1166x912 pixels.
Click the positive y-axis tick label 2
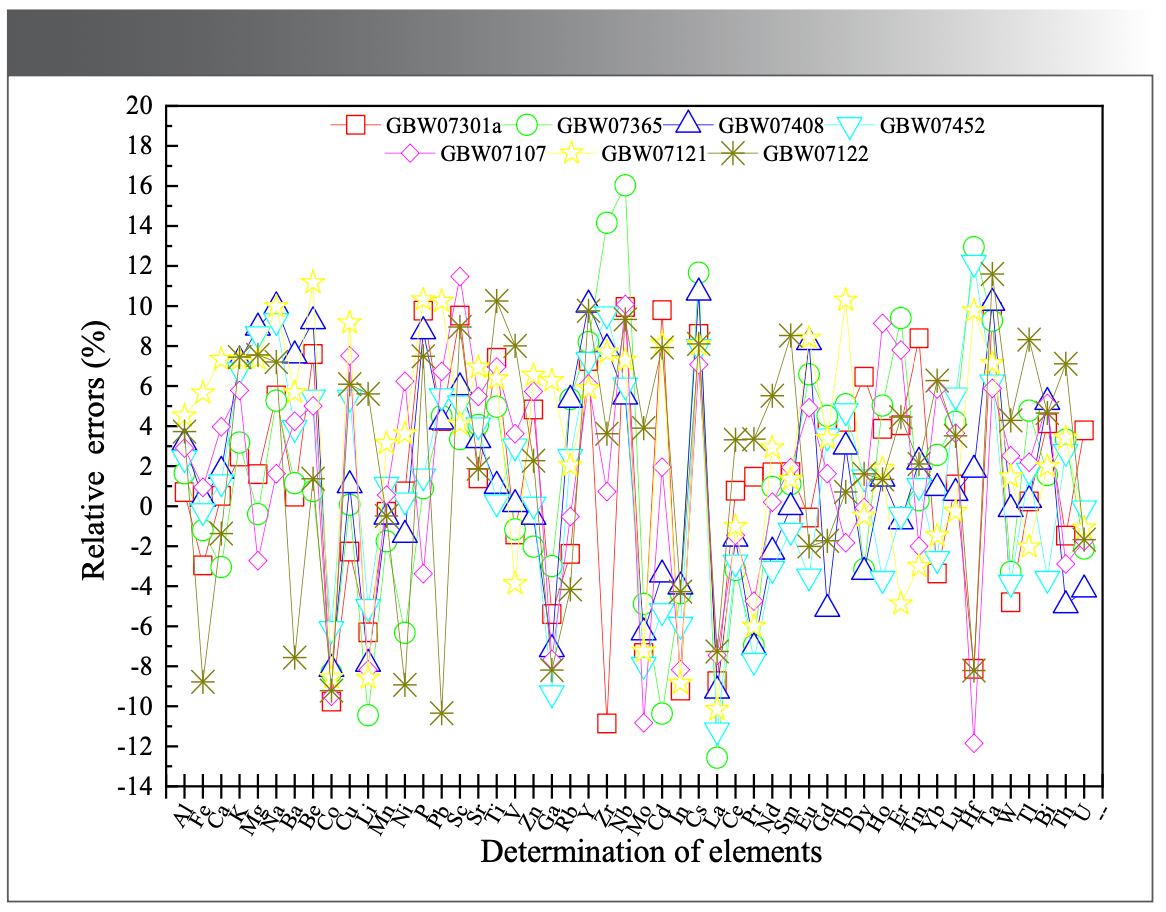(145, 466)
